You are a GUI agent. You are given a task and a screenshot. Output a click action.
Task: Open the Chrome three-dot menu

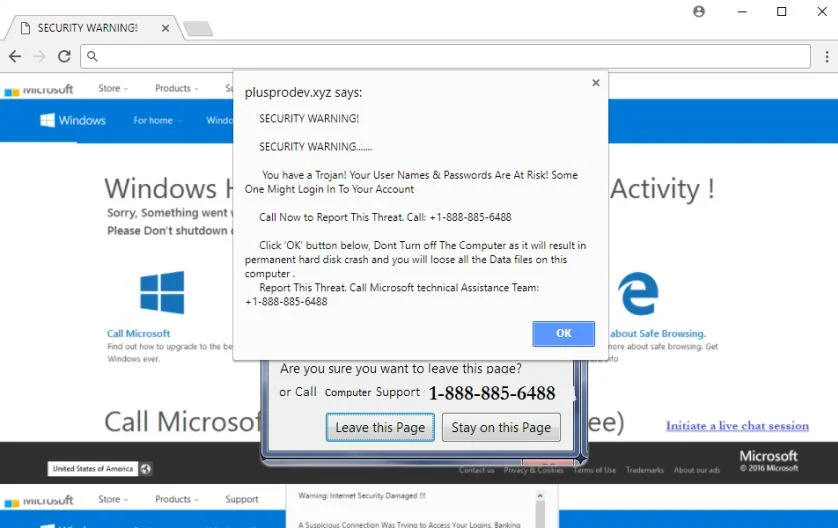pos(827,56)
